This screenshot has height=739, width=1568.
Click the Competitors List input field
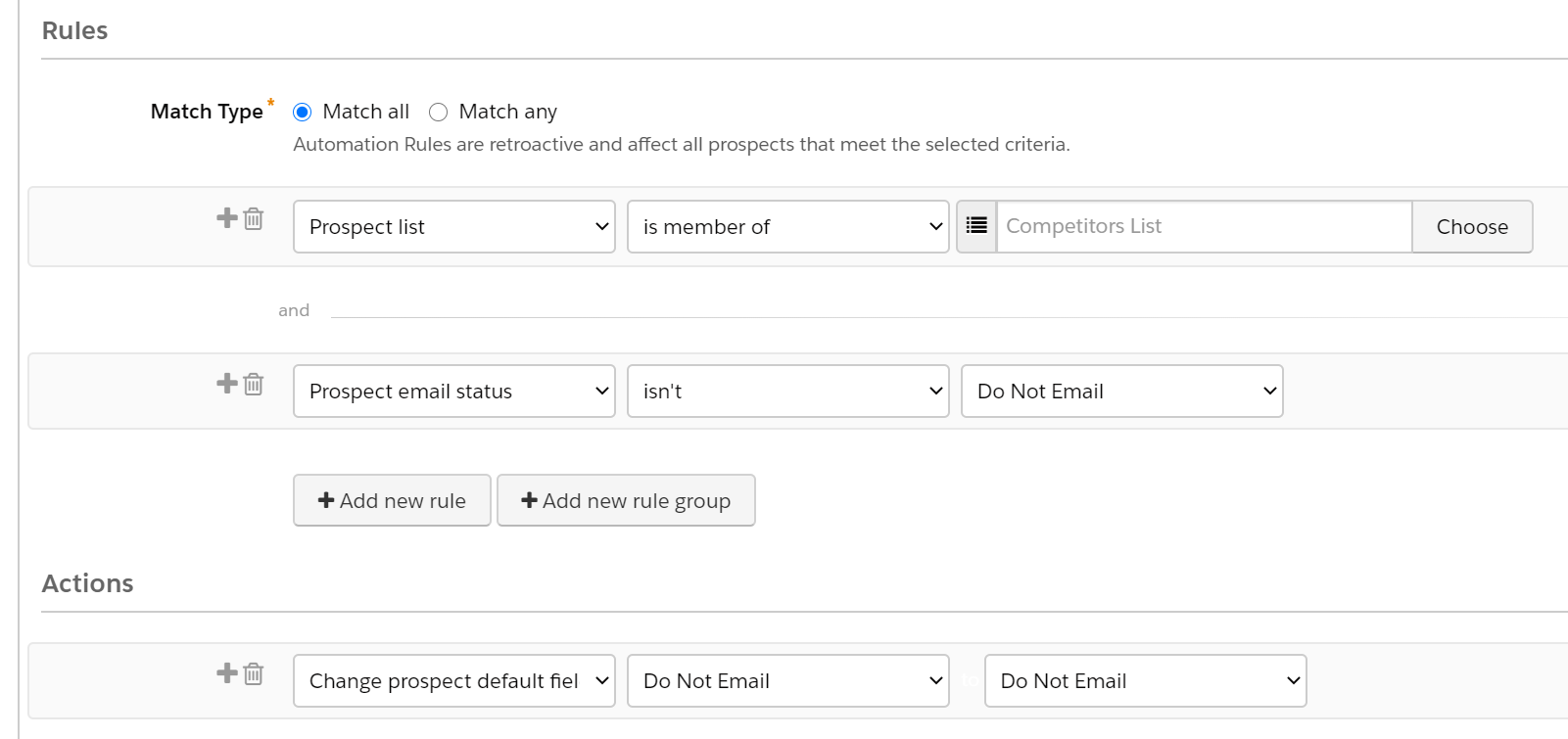(x=1204, y=226)
